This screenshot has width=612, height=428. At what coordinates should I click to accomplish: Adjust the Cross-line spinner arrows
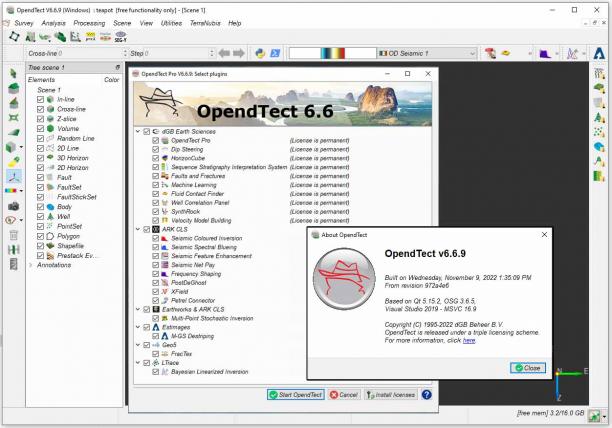[125, 53]
